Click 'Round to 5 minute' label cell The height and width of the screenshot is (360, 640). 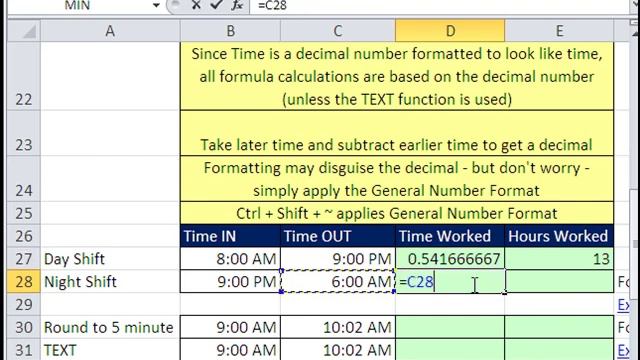pos(110,327)
